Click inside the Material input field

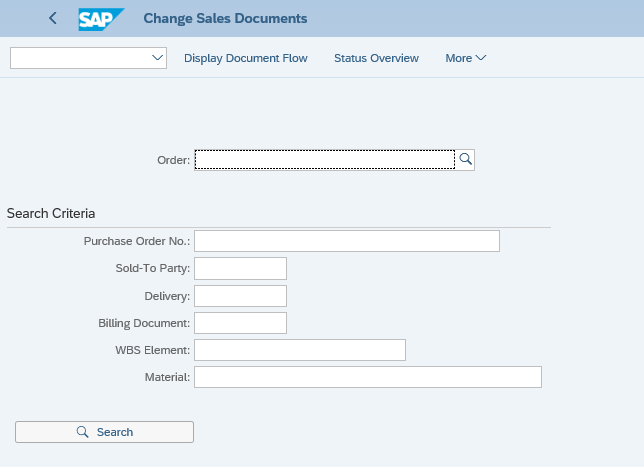pyautogui.click(x=367, y=377)
